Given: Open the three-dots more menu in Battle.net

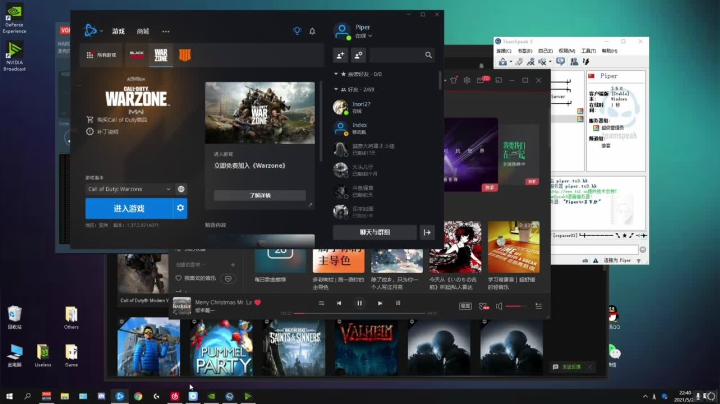Looking at the screenshot, I should click(166, 31).
